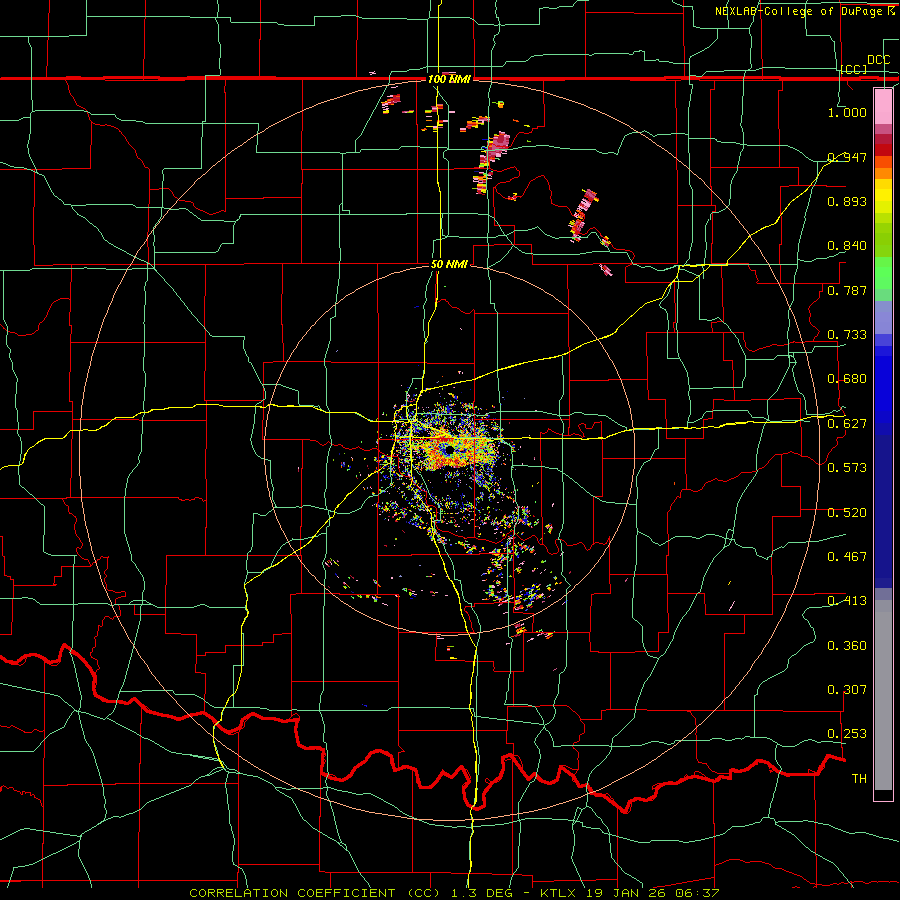
Task: Select the 0.947 legend value
Action: click(847, 157)
